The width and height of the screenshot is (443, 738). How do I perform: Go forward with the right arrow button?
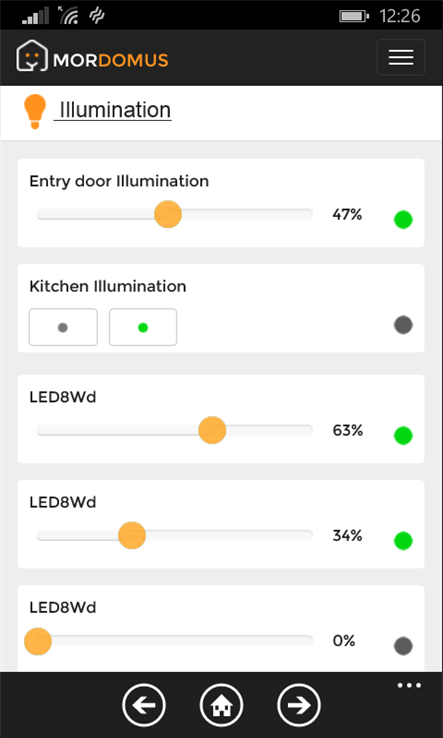coord(299,705)
